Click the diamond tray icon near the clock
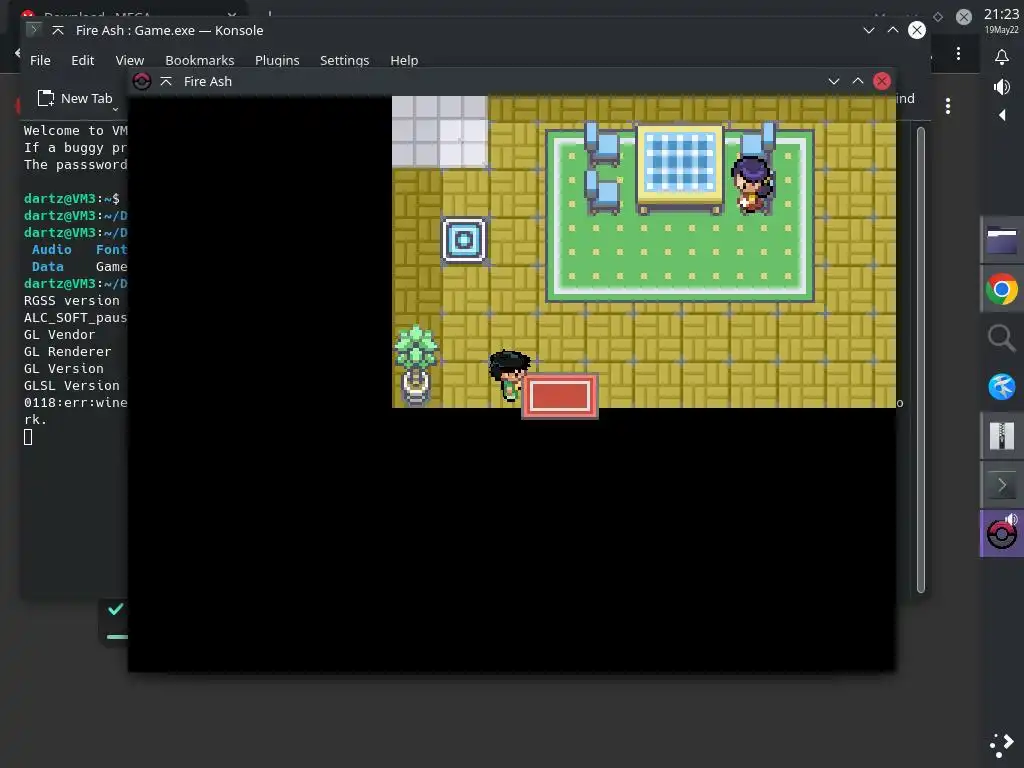Viewport: 1024px width, 768px height. coord(938,17)
